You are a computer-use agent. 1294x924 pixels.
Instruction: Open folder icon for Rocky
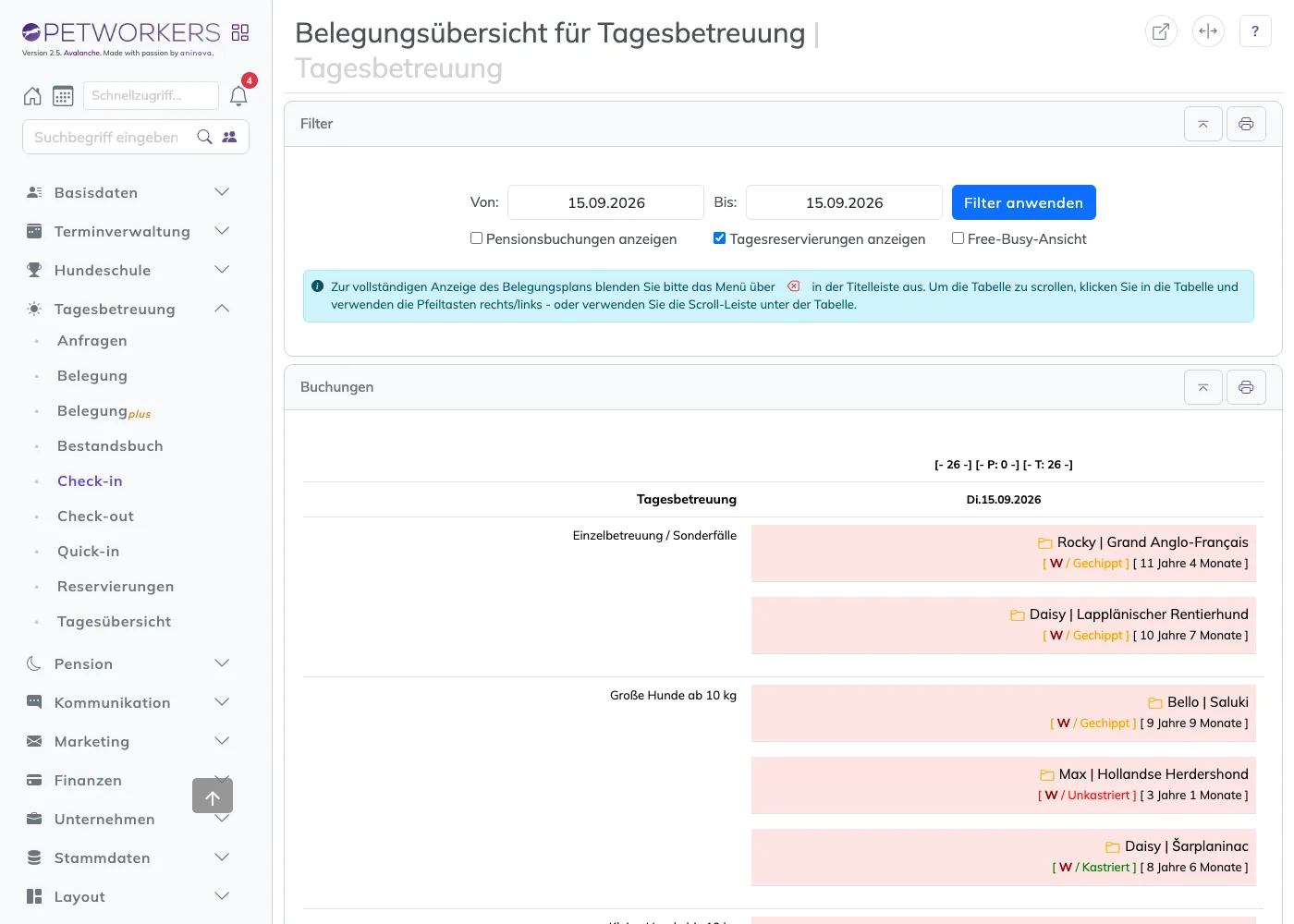[1045, 543]
